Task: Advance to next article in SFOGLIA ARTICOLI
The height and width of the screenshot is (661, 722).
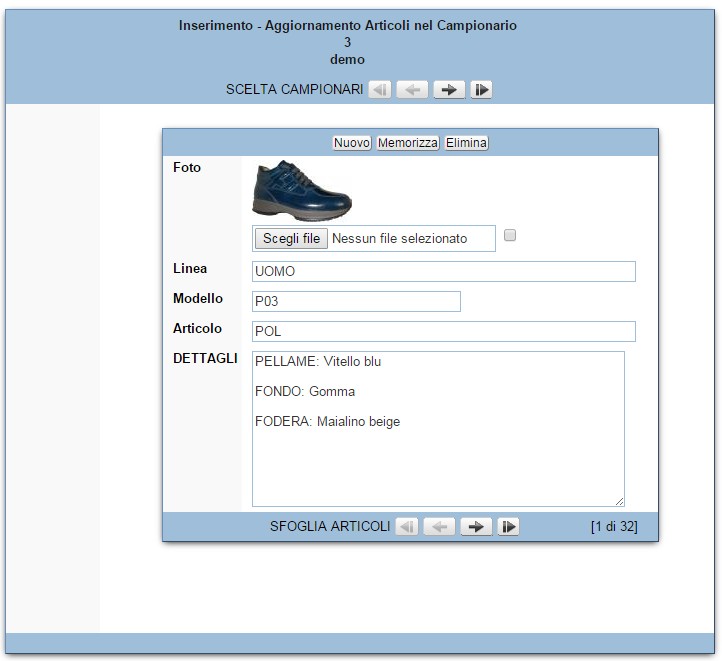Action: tap(476, 526)
